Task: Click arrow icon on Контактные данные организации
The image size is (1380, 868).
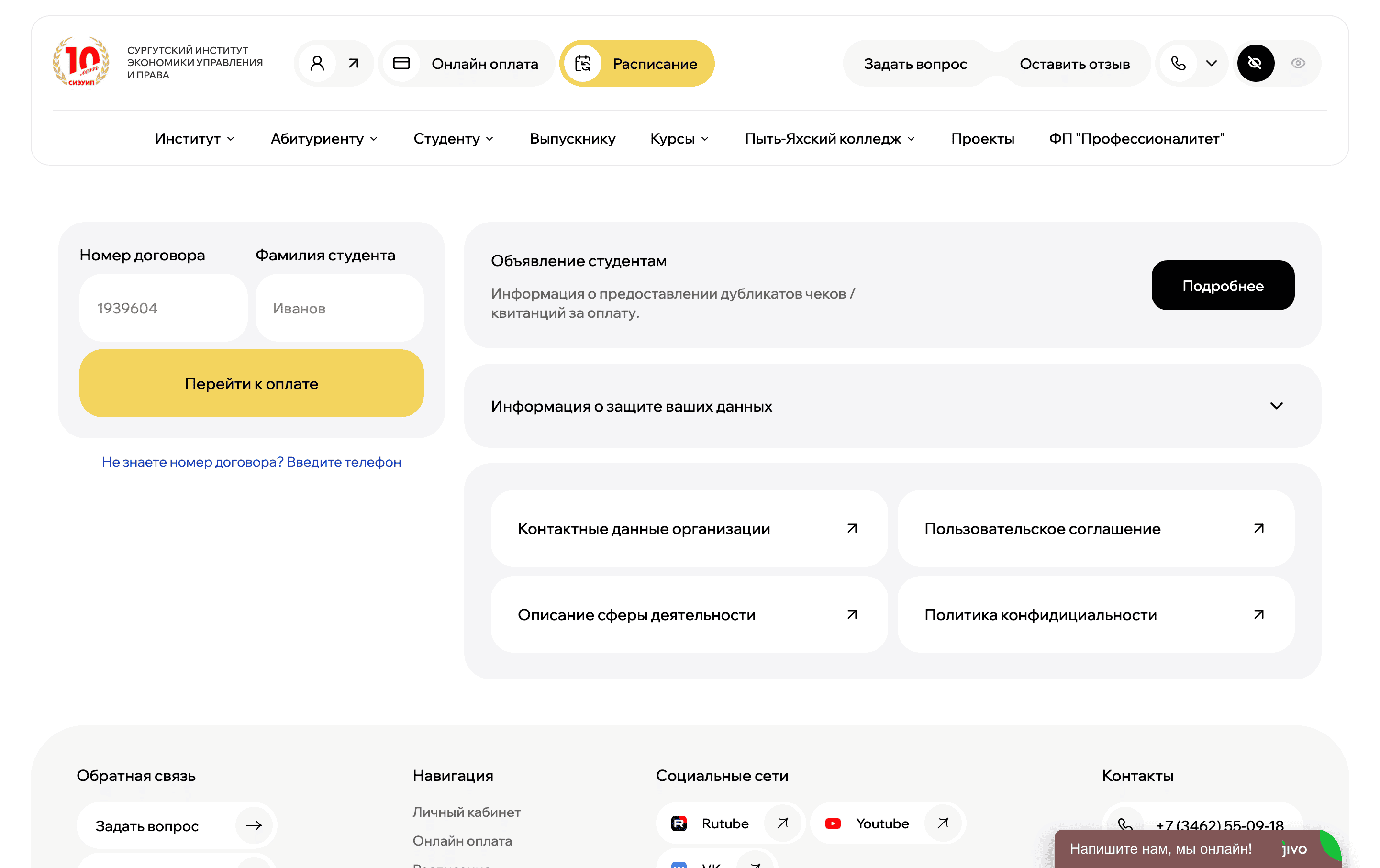Action: pos(852,528)
